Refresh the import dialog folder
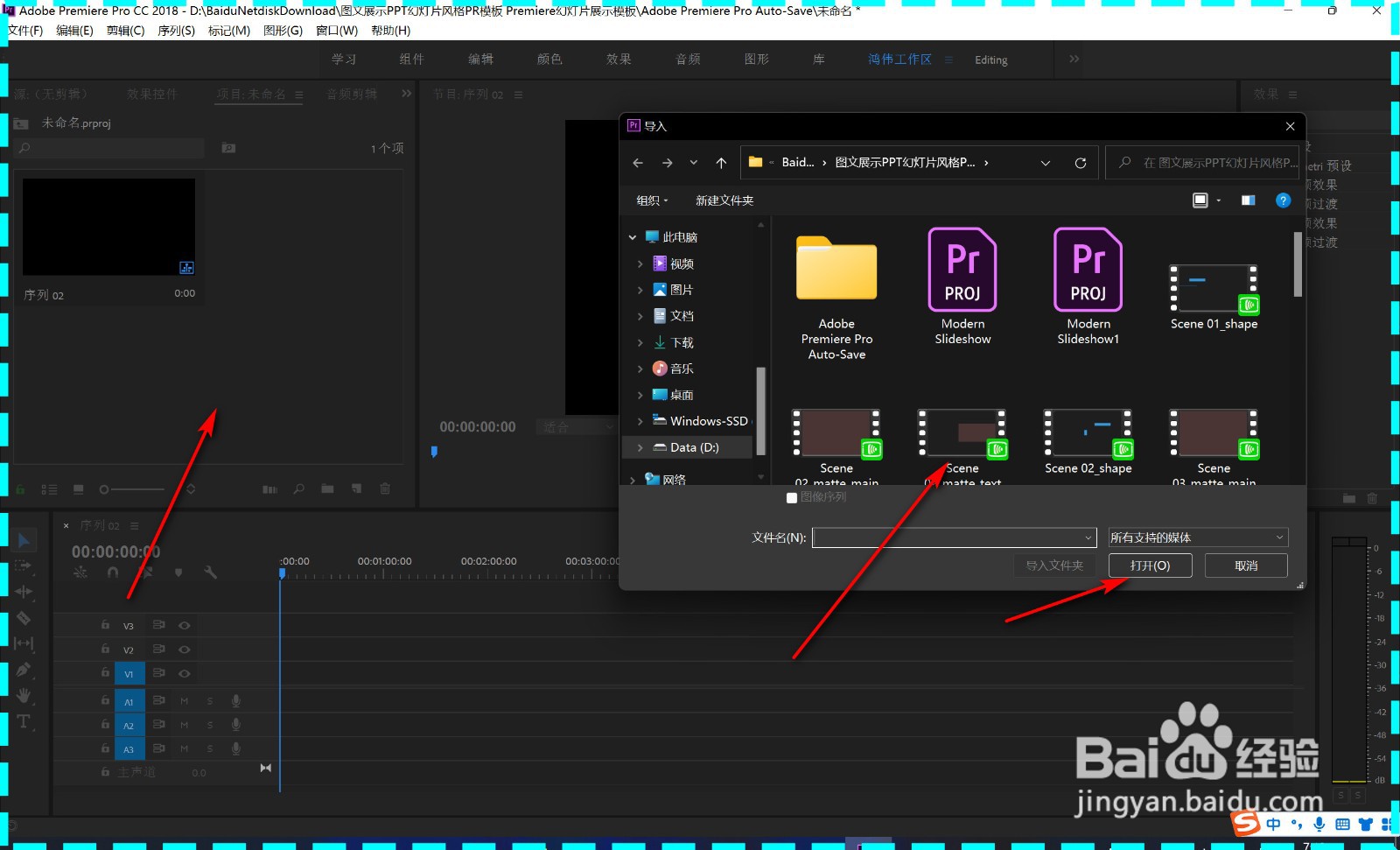The width and height of the screenshot is (1400, 850). coord(1081,163)
